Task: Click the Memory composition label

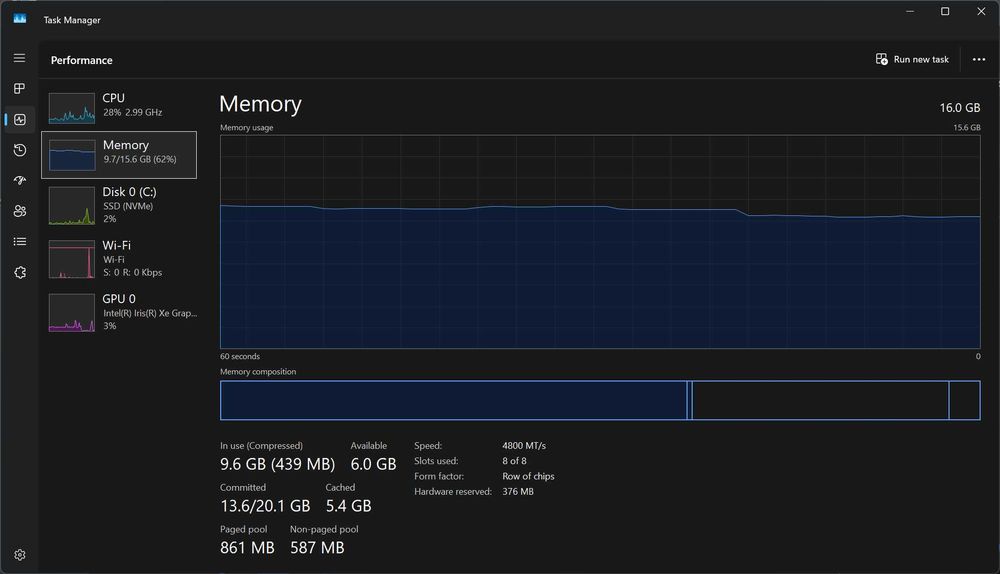Action: (x=258, y=372)
